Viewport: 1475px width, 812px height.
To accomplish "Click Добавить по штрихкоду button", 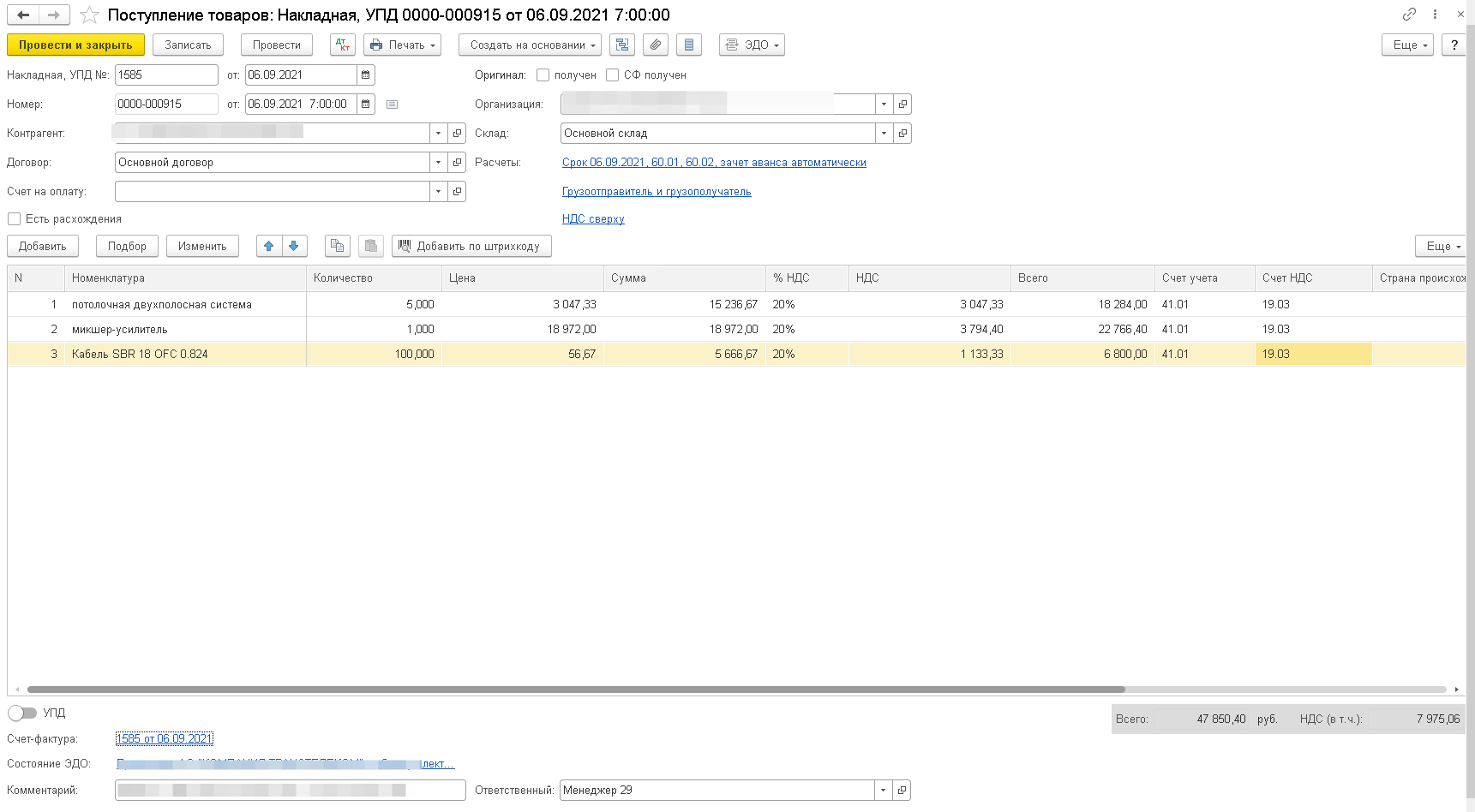I will tap(471, 247).
